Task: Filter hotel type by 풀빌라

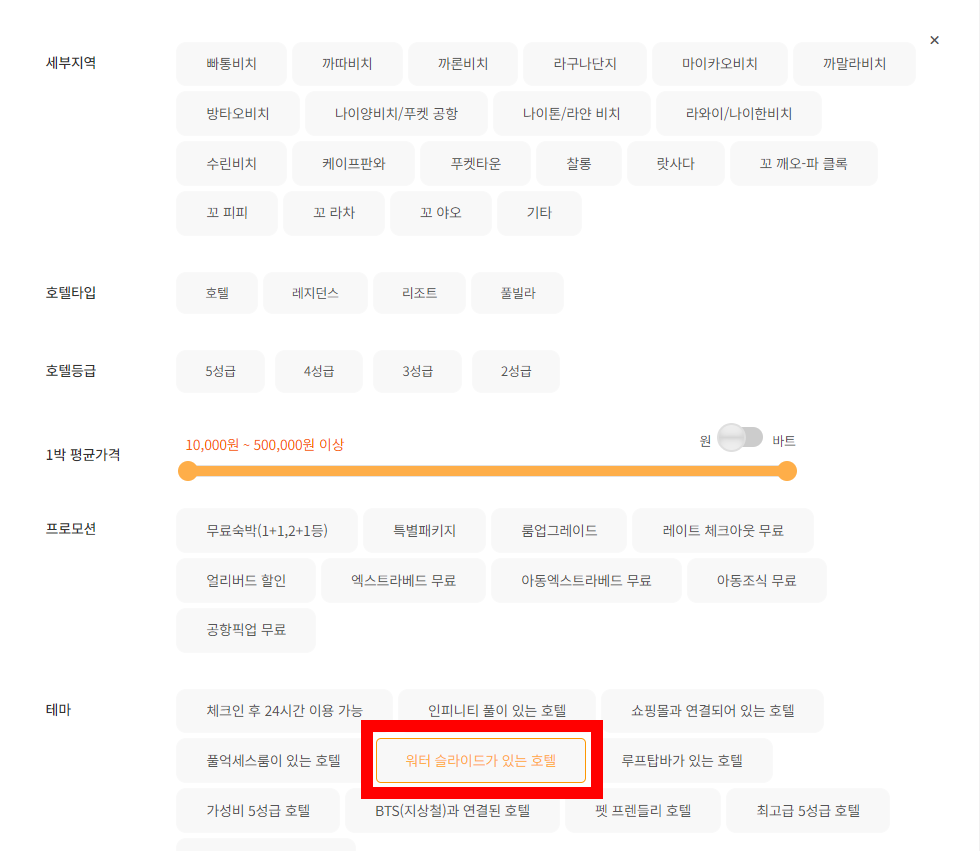Action: pyautogui.click(x=518, y=293)
